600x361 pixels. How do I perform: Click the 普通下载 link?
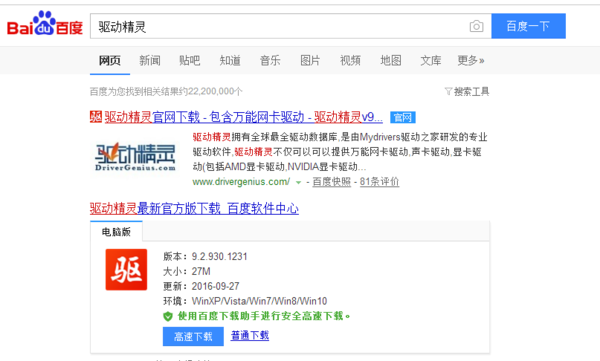coord(250,336)
